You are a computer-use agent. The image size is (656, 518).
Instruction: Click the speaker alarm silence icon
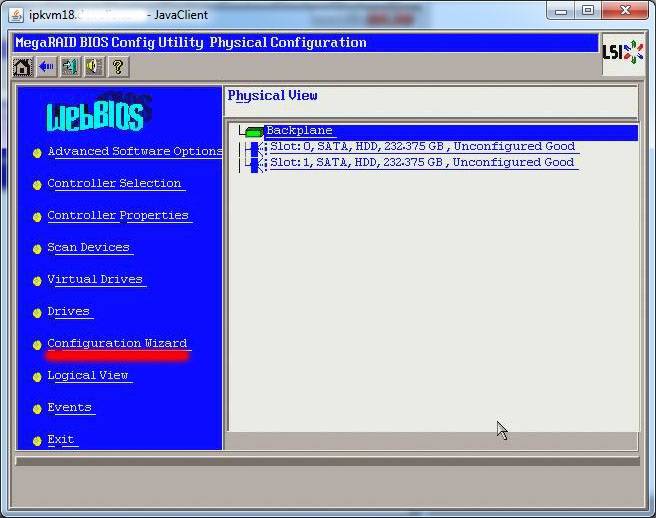point(95,67)
